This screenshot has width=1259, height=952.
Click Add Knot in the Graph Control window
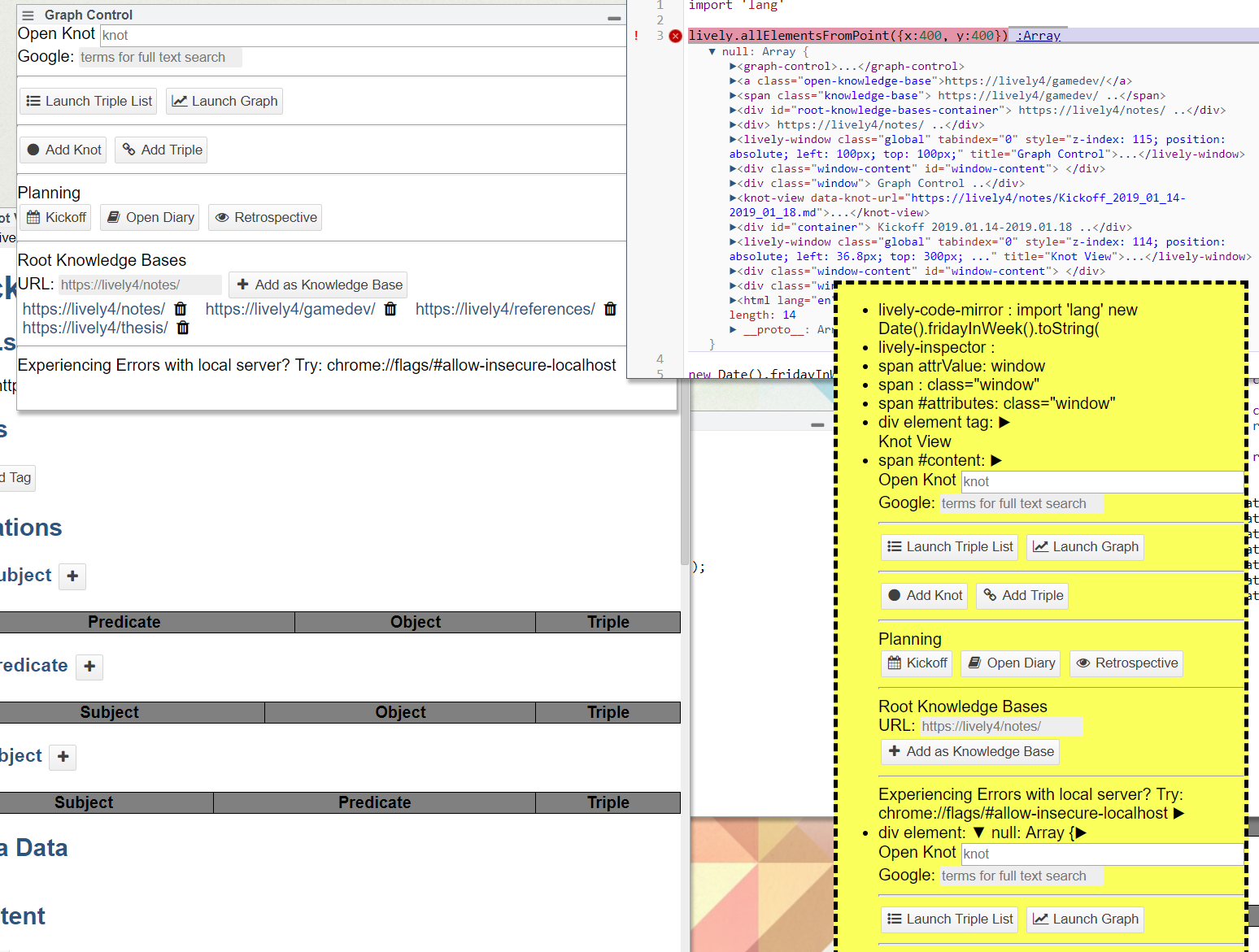coord(63,150)
